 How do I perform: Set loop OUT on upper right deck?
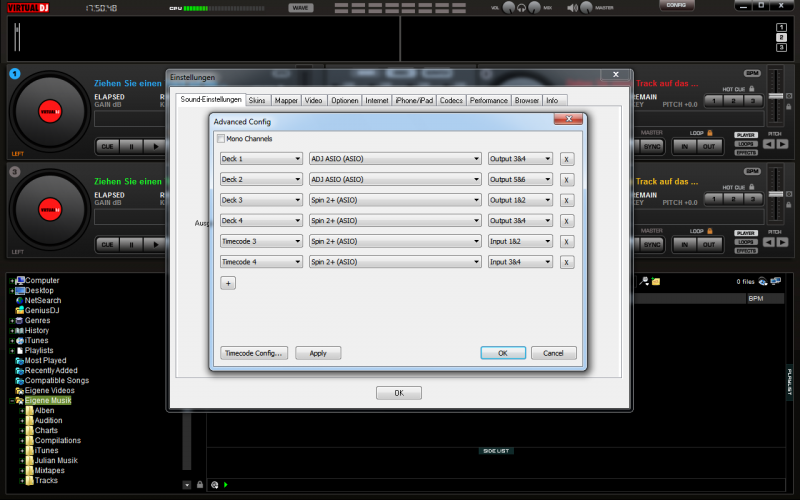click(x=709, y=146)
